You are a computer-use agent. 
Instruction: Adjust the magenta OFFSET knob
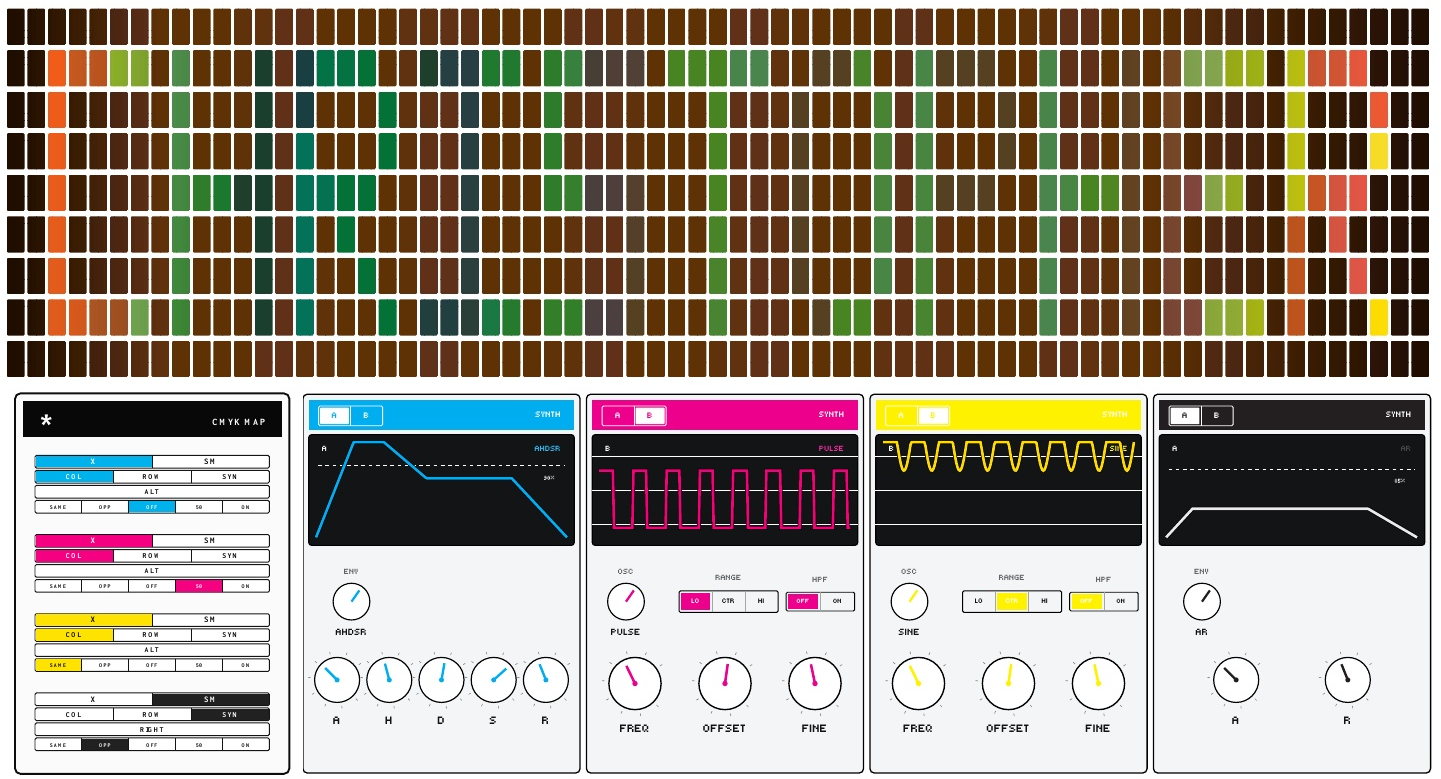pyautogui.click(x=725, y=684)
